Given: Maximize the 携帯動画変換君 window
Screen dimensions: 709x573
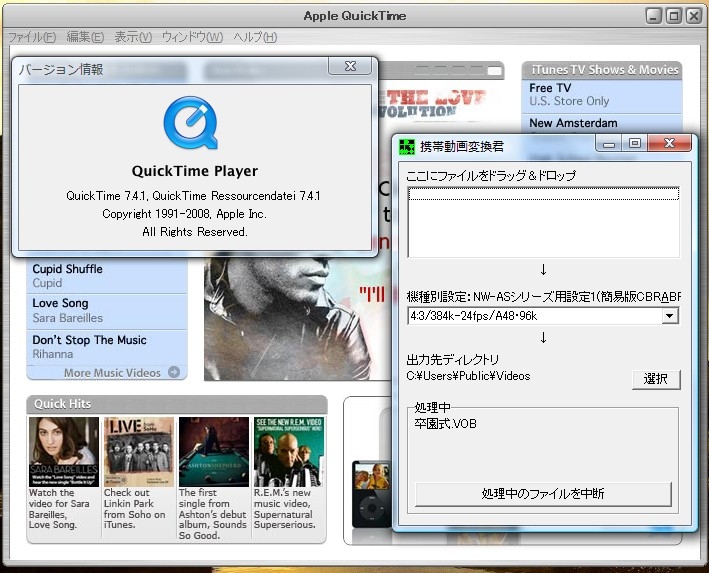Looking at the screenshot, I should click(635, 144).
